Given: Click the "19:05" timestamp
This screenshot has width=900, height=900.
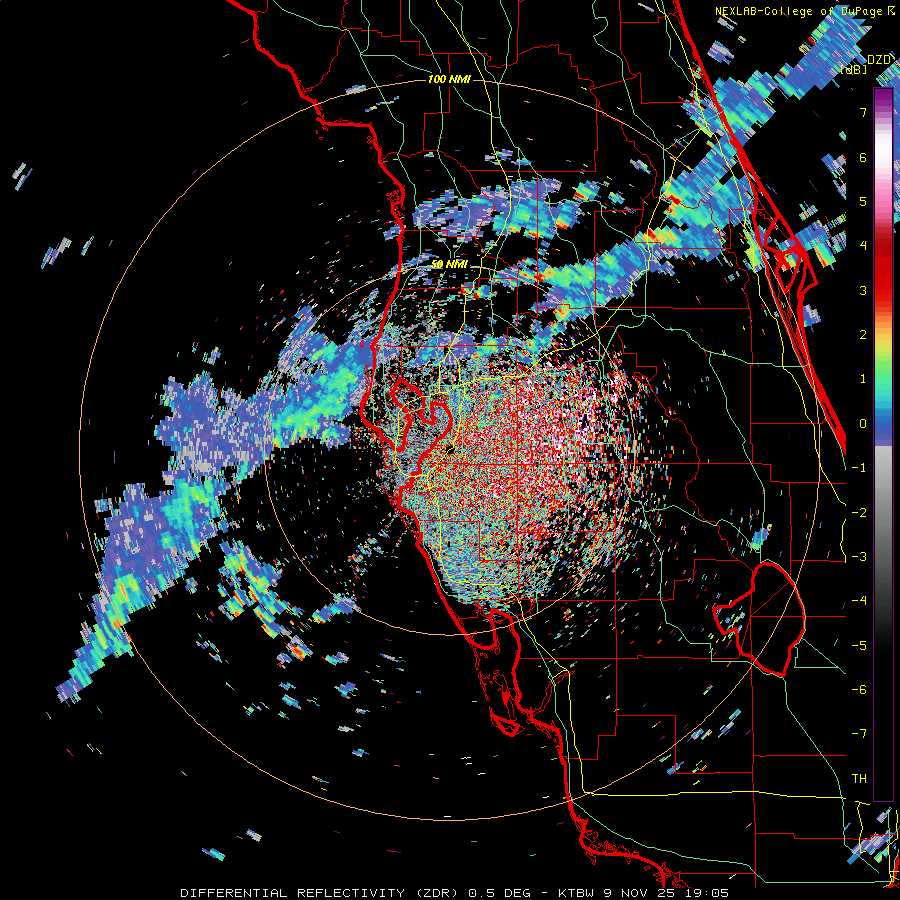Looking at the screenshot, I should (709, 893).
